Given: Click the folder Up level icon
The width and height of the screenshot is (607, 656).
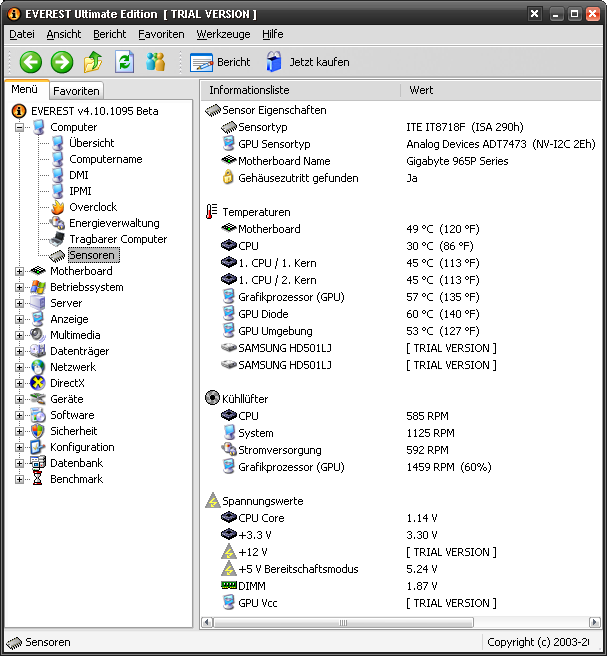Looking at the screenshot, I should point(93,62).
